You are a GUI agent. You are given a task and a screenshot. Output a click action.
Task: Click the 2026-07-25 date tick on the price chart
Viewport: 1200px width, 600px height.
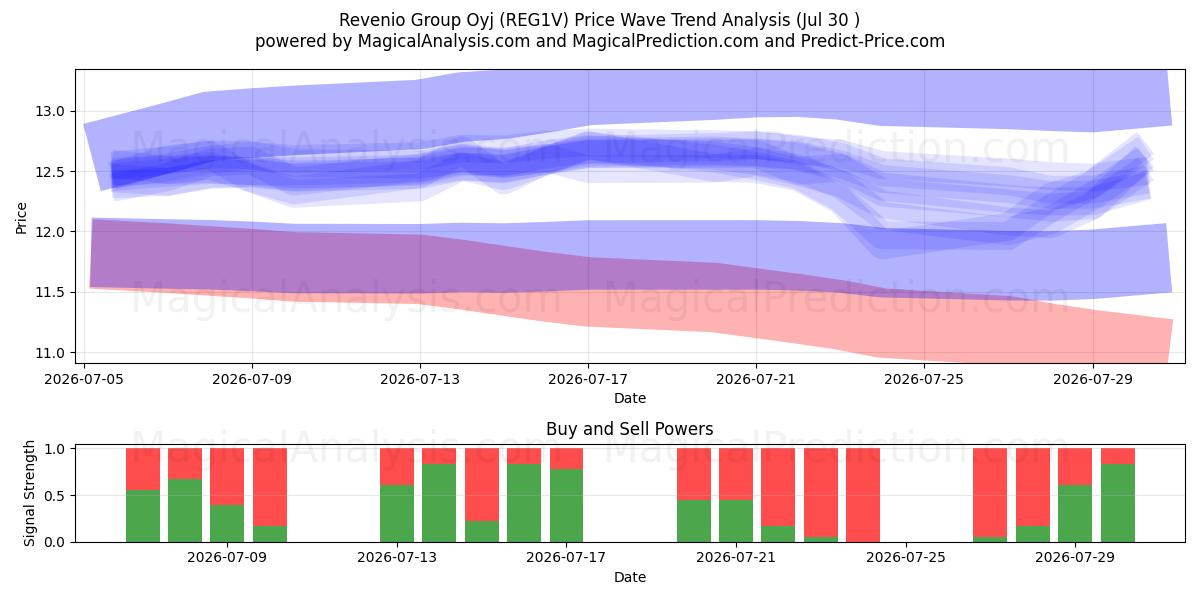[x=924, y=380]
